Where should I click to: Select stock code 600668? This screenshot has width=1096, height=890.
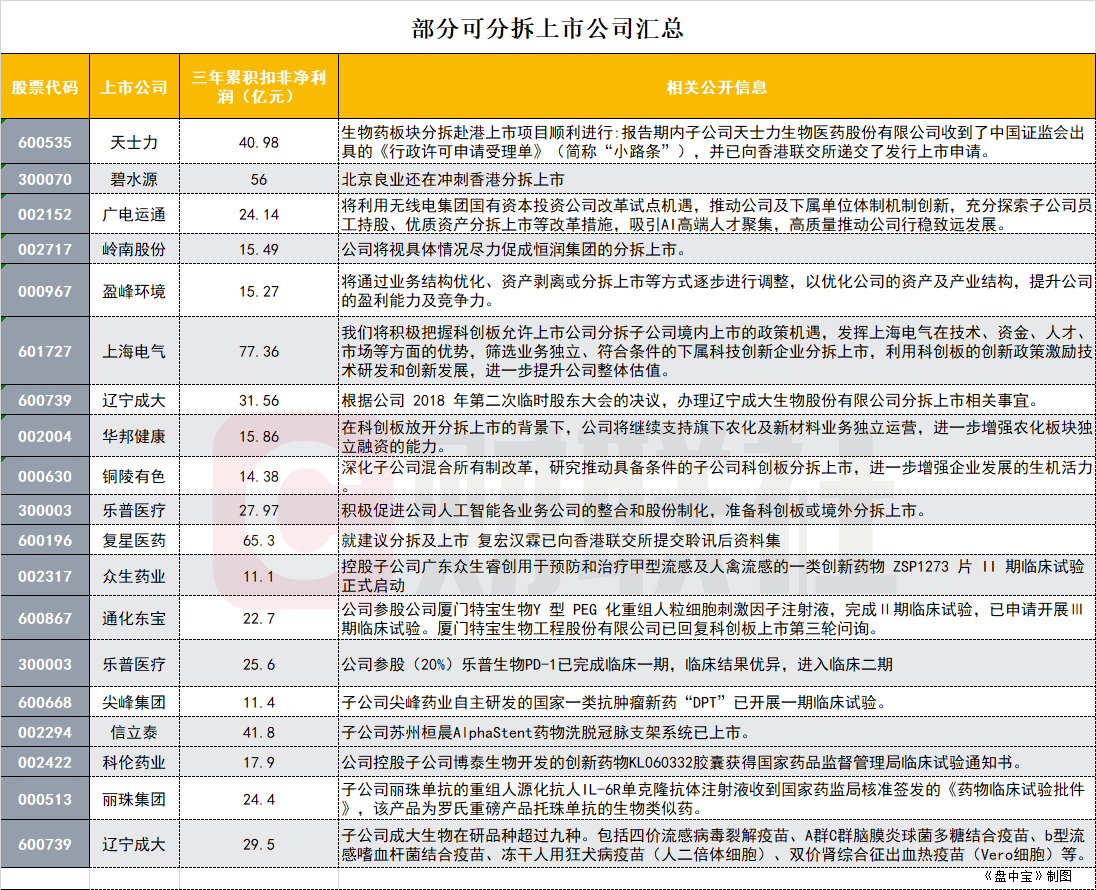(45, 702)
